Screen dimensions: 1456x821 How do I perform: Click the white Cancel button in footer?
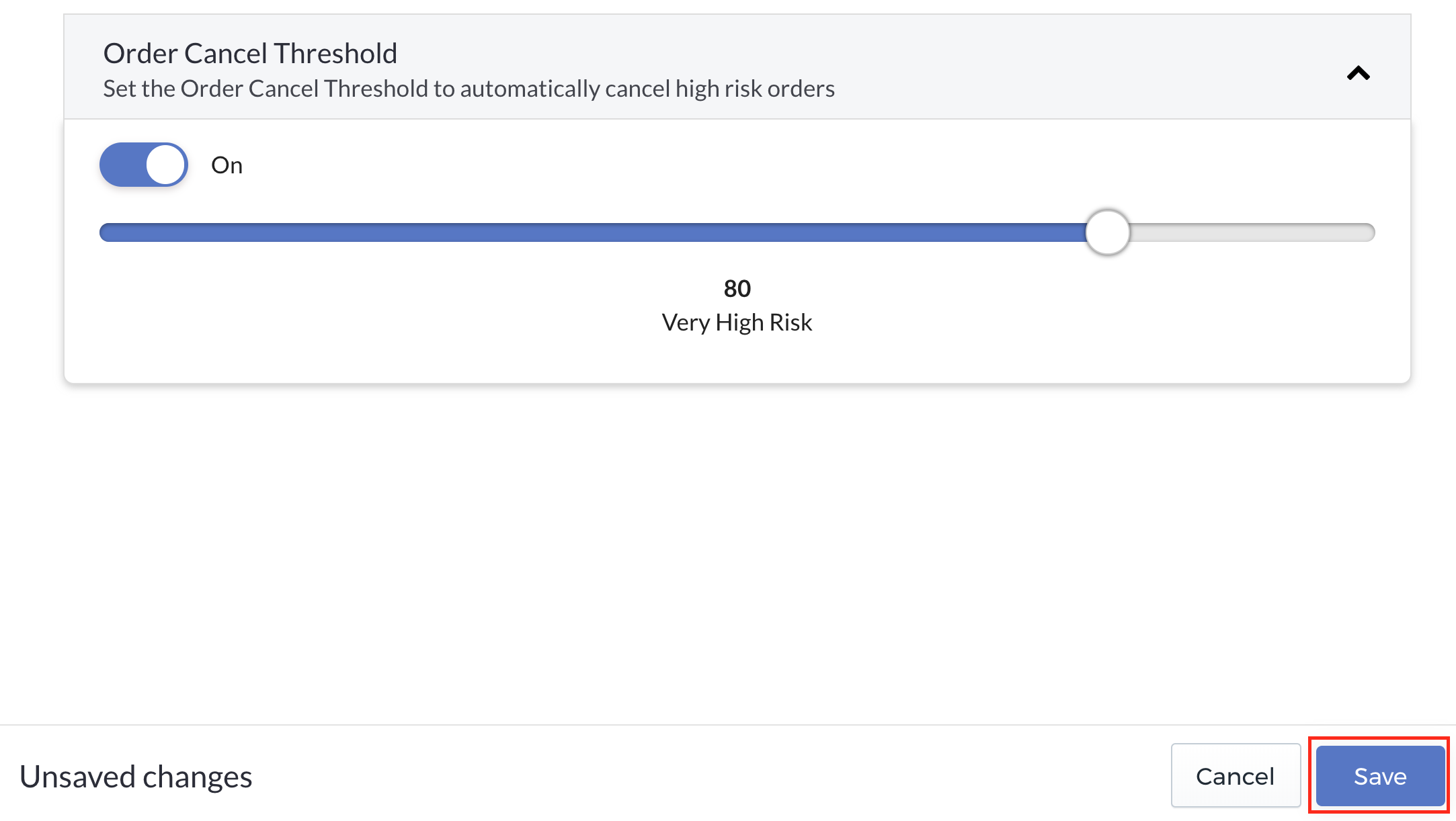tap(1236, 776)
